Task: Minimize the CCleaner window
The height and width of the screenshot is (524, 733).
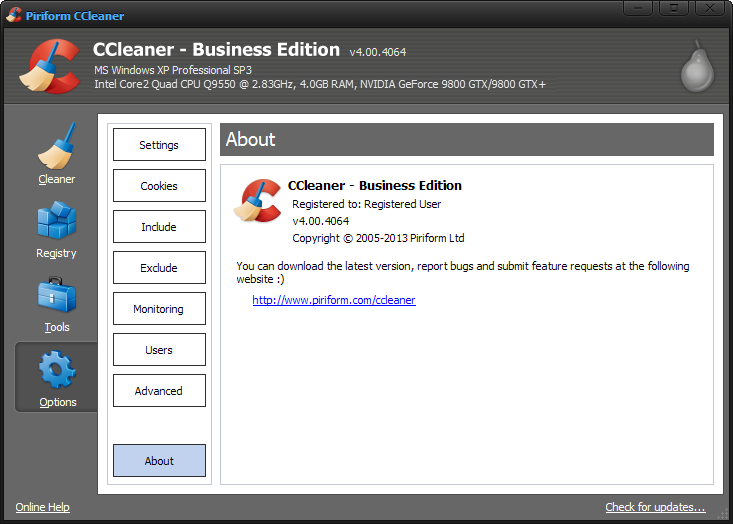Action: (x=638, y=8)
